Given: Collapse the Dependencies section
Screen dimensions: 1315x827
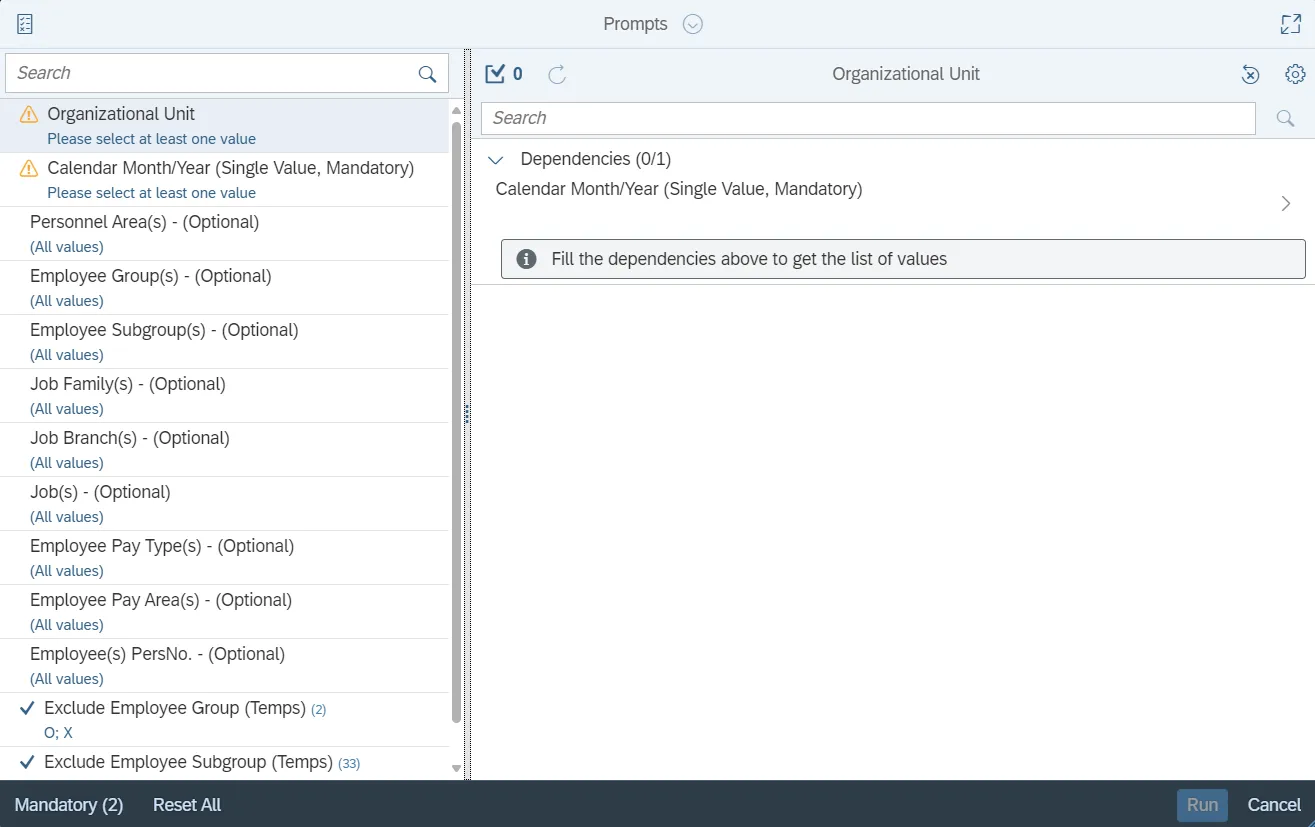Looking at the screenshot, I should tap(495, 160).
